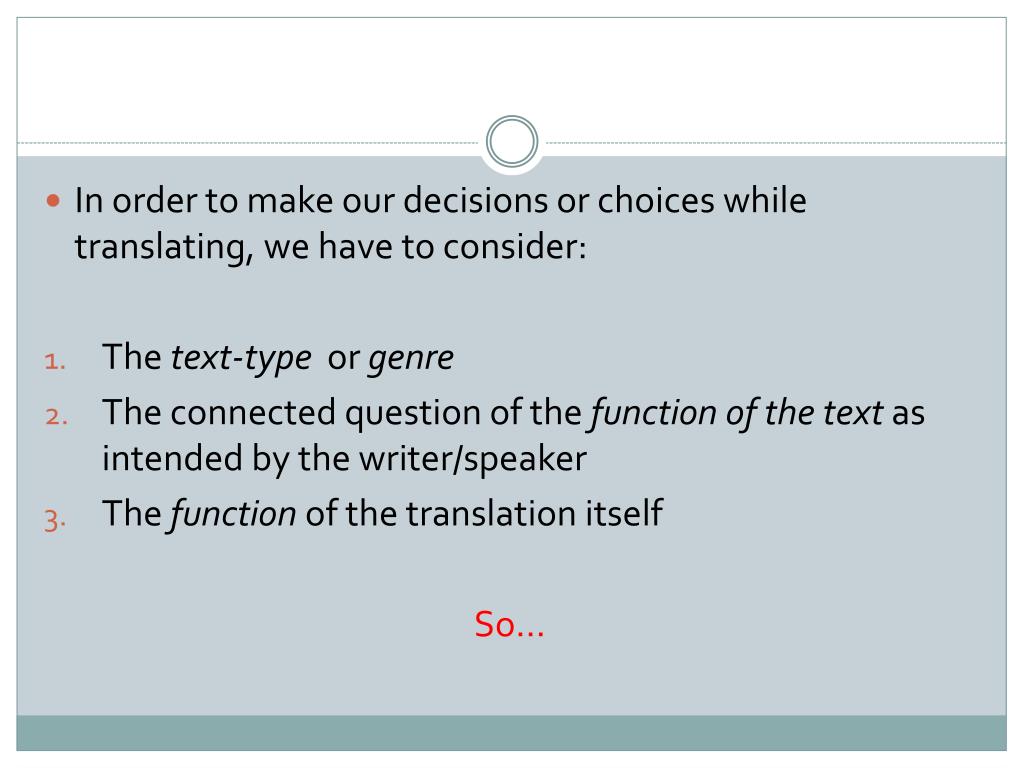Screen dimensions: 1024x768
Task: Click the orange list number 3
Action: 55,520
